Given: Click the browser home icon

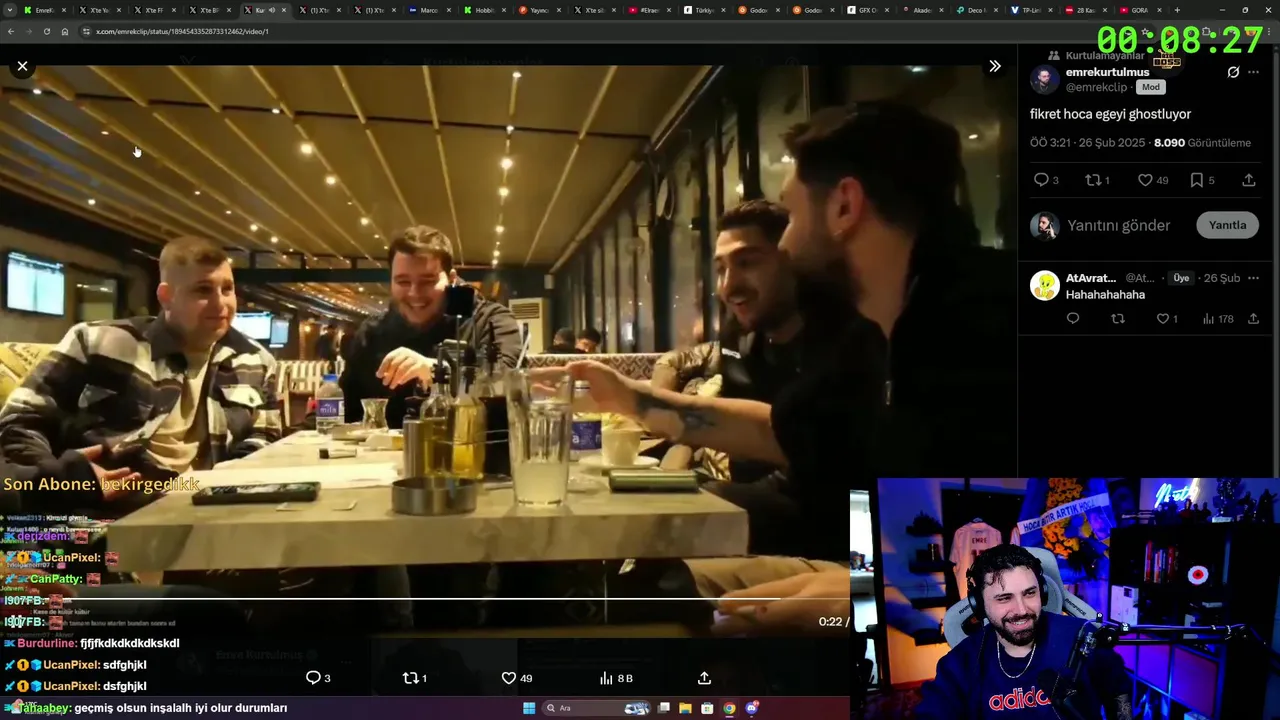Looking at the screenshot, I should tap(65, 31).
